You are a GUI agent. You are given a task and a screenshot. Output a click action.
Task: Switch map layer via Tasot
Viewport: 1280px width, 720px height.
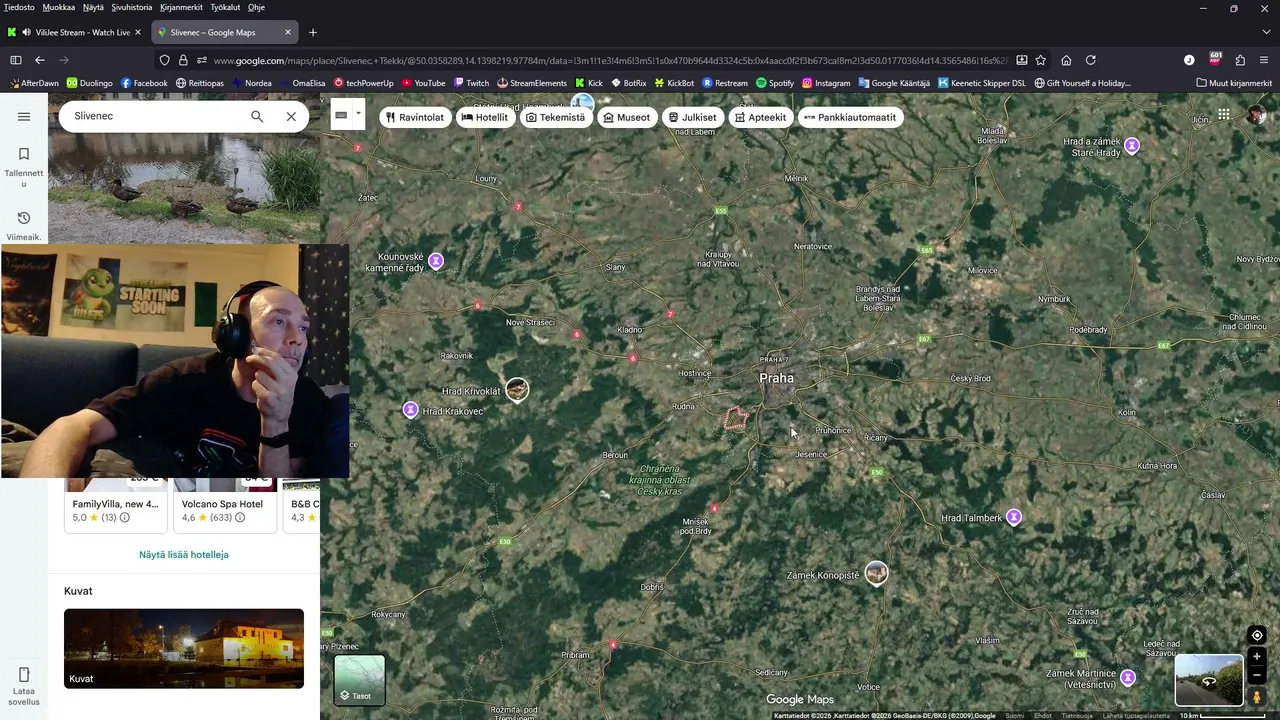(359, 680)
